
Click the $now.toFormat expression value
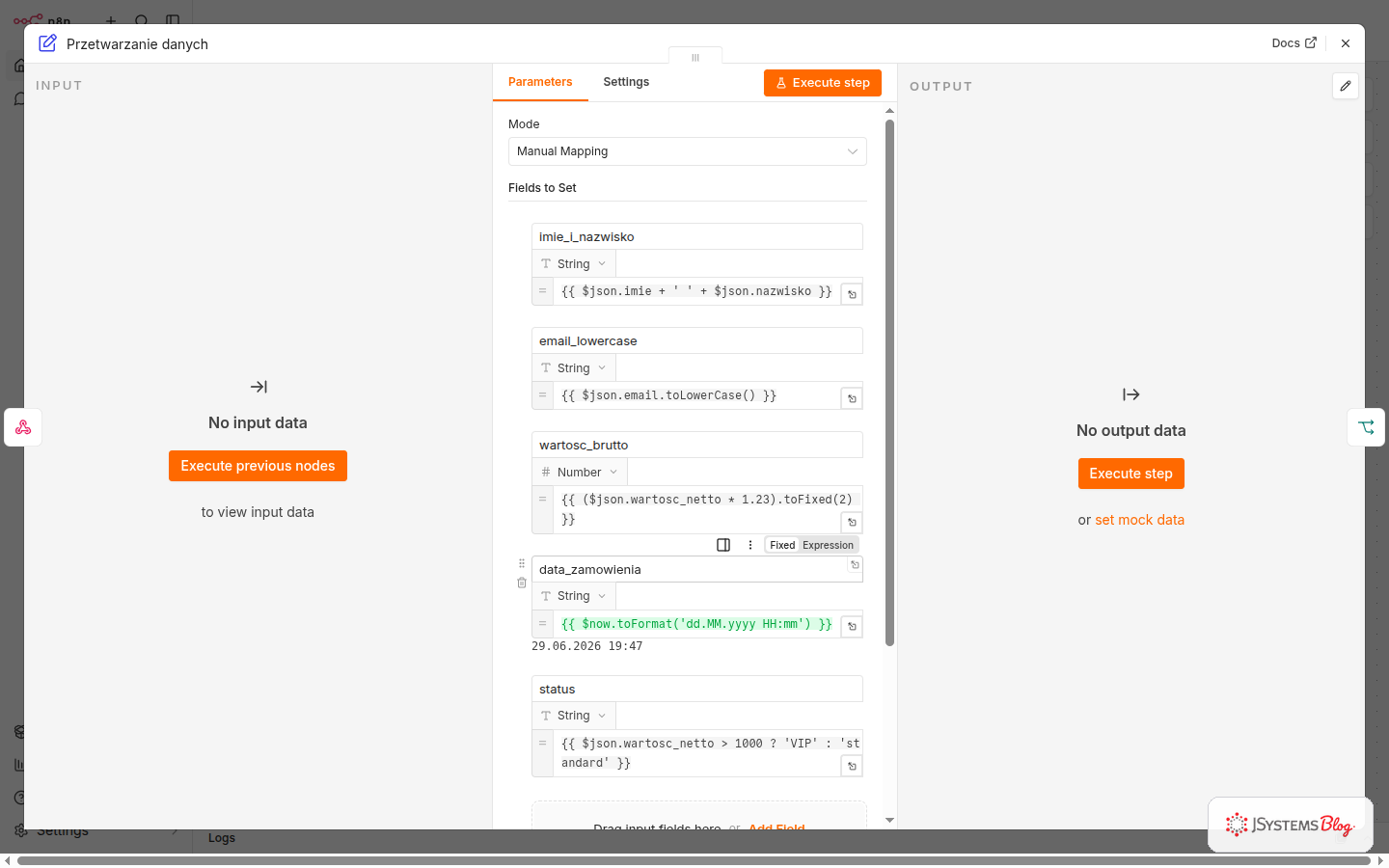tap(696, 624)
